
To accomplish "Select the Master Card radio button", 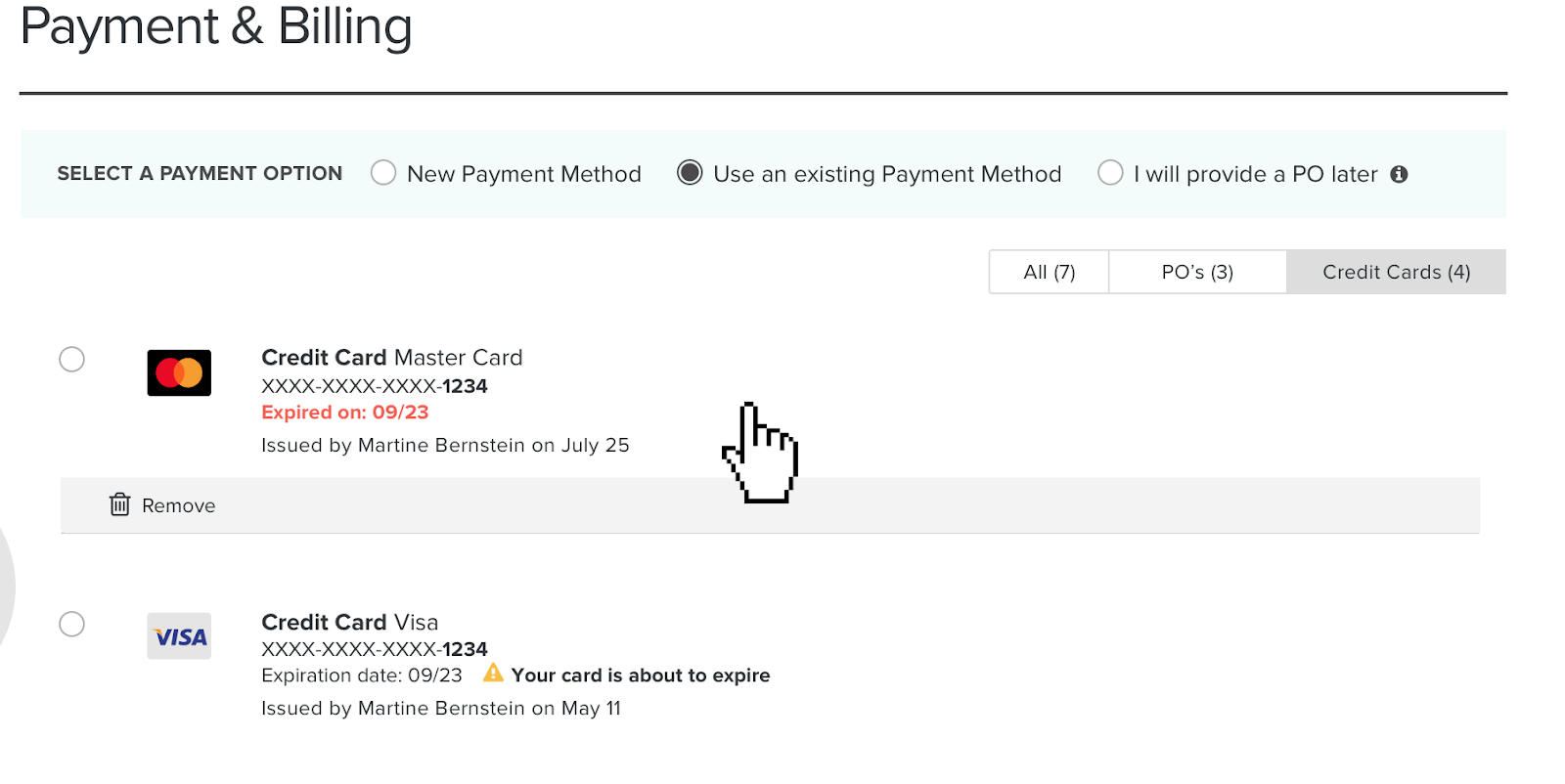I will [x=71, y=359].
